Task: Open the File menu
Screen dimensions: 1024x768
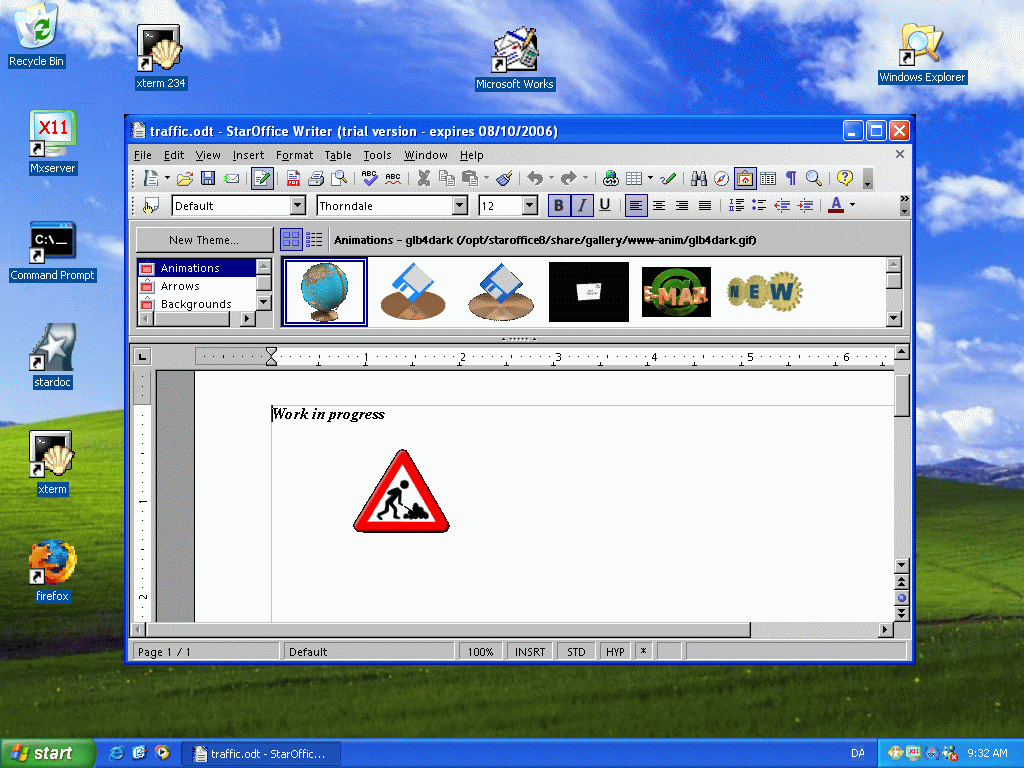Action: click(142, 155)
